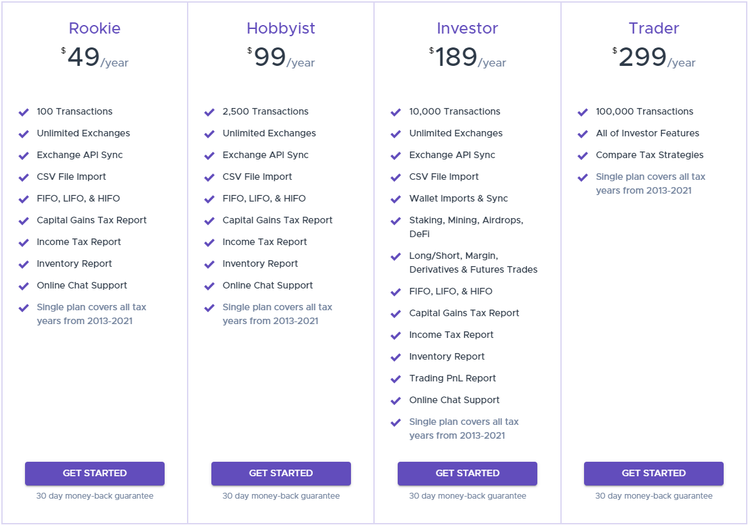Screen dimensions: 750x525
Task: Click checkmark next to Trader 100,000 Transactions
Action: [x=583, y=112]
